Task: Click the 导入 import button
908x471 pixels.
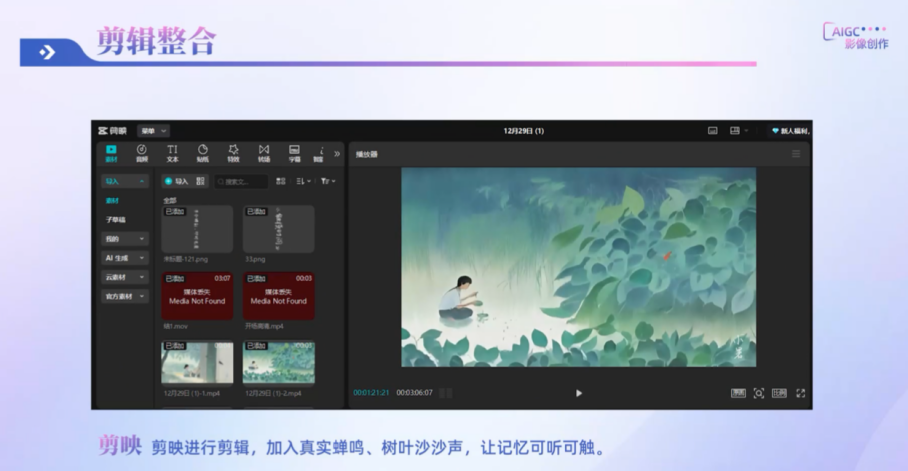Action: click(x=177, y=181)
